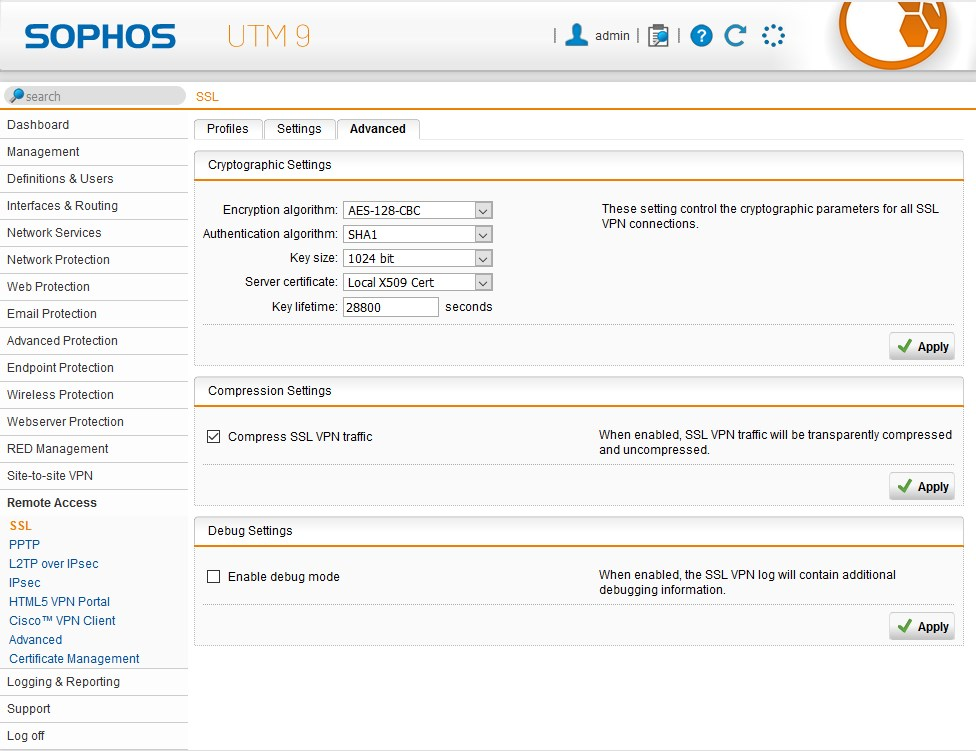
Task: Expand the Encryption algorithm dropdown
Action: coord(483,211)
